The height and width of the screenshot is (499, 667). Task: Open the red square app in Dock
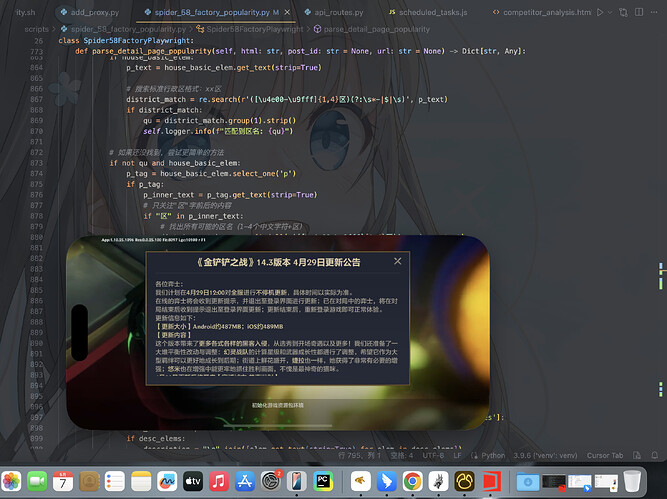(491, 481)
